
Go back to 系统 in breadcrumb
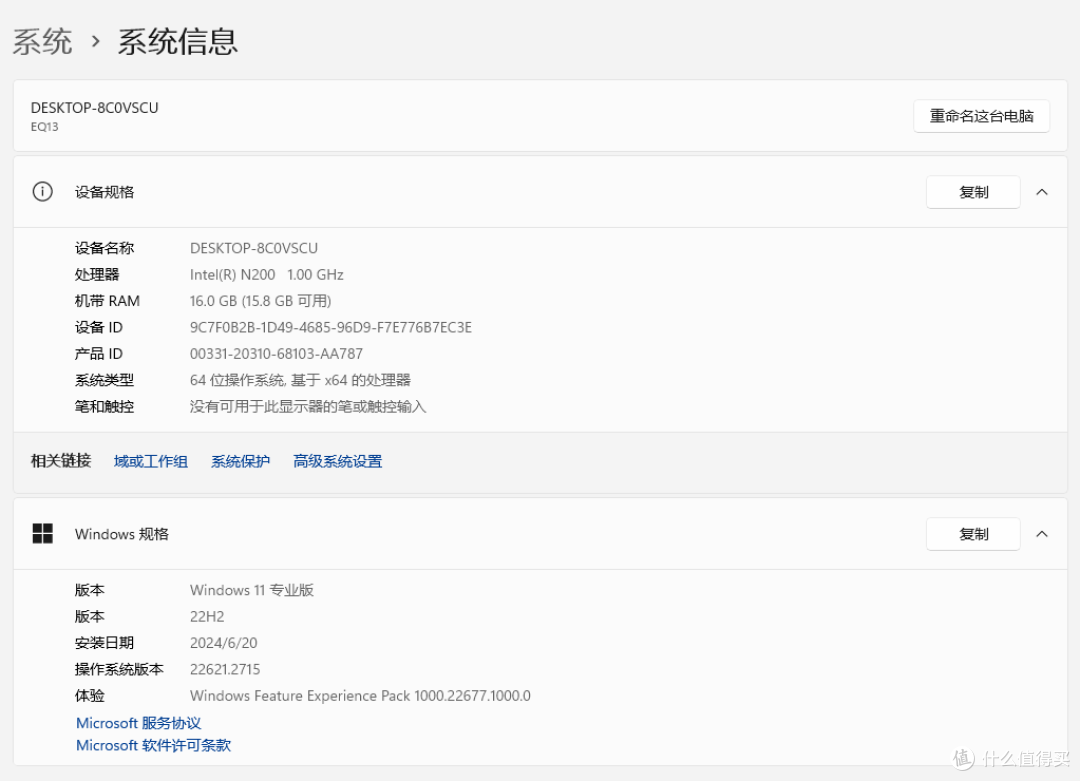pyautogui.click(x=43, y=41)
